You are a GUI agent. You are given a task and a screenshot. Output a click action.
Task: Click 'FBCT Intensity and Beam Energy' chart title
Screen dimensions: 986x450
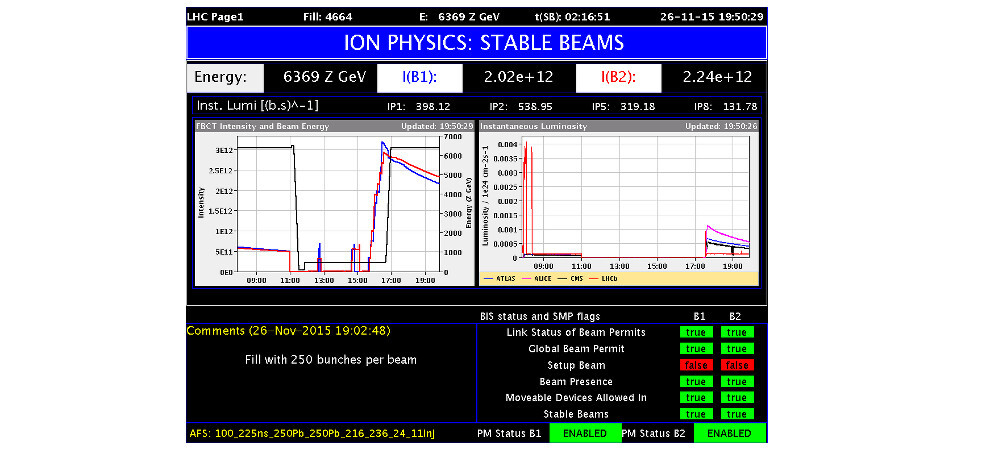click(x=262, y=126)
